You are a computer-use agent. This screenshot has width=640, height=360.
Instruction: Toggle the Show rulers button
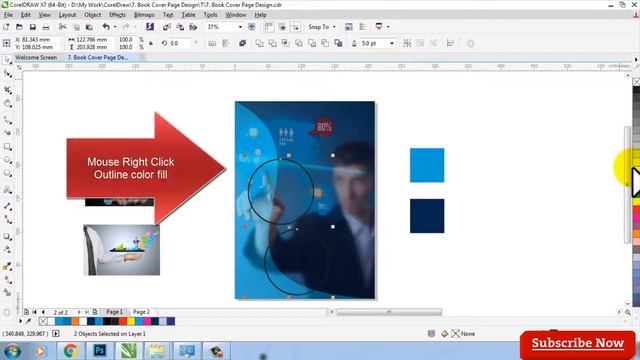(x=269, y=27)
